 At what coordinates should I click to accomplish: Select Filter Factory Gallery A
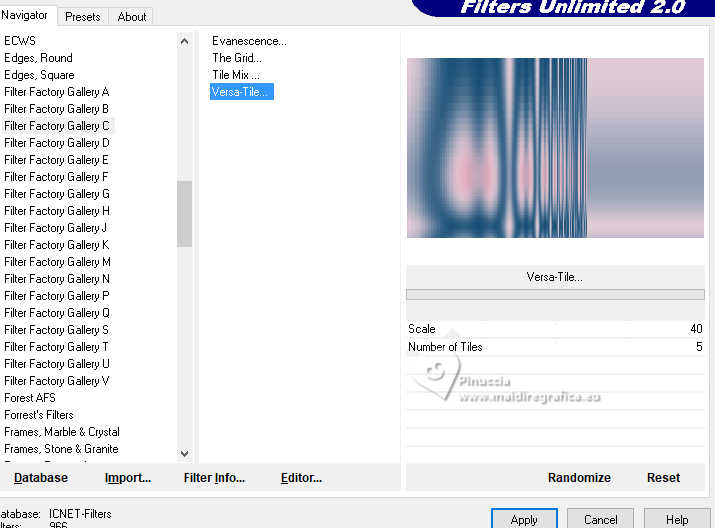[57, 92]
